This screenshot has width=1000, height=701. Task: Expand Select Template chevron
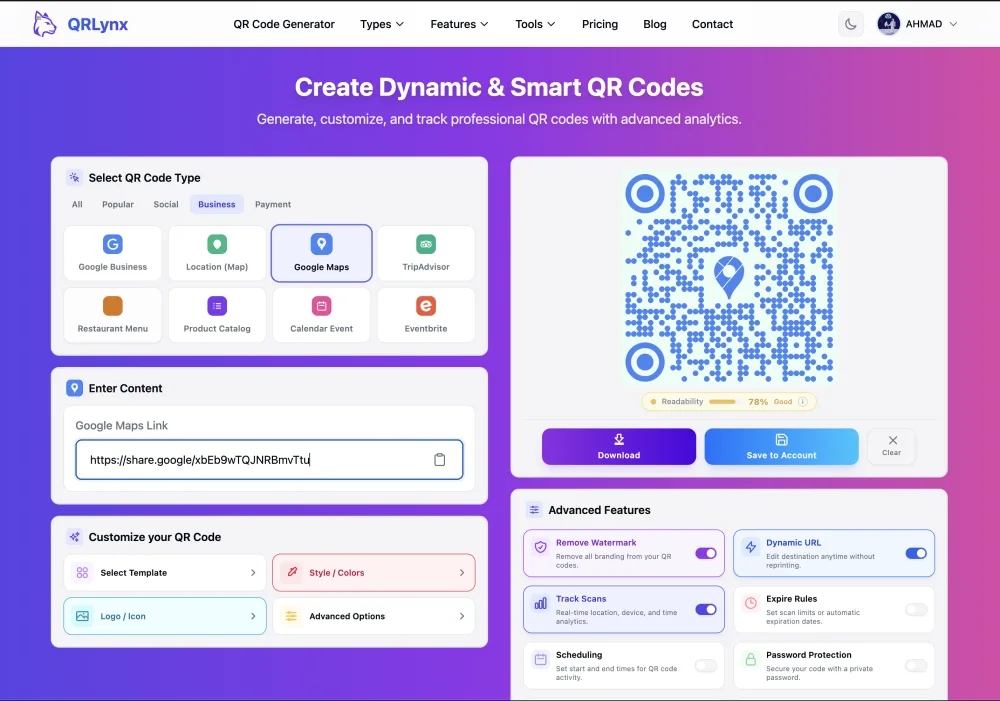click(253, 573)
